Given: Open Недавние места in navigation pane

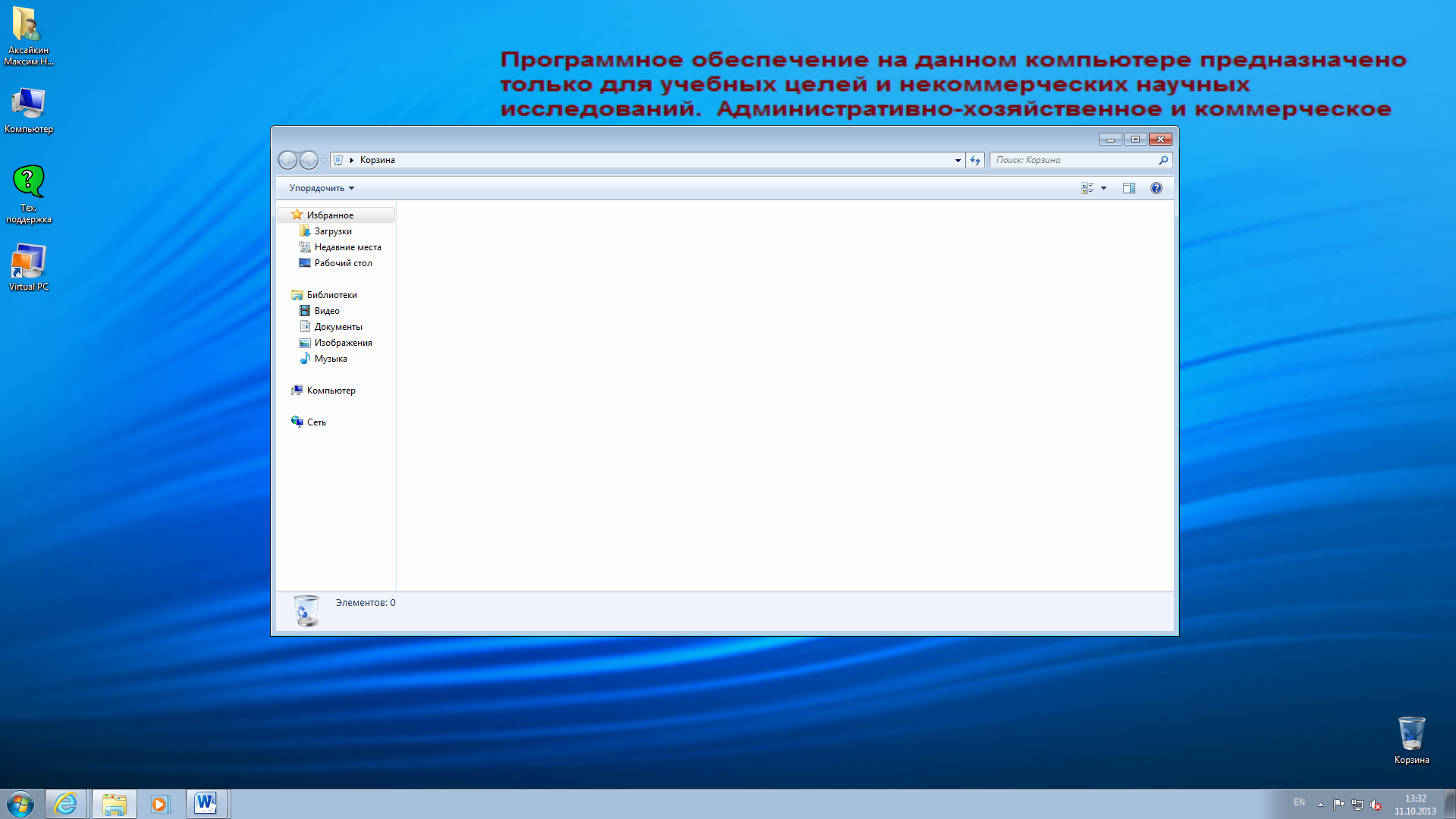Looking at the screenshot, I should point(347,247).
